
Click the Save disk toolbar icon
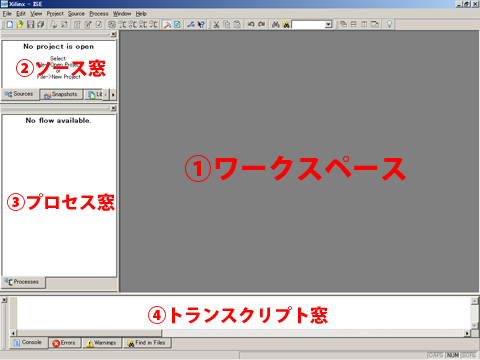click(x=30, y=24)
